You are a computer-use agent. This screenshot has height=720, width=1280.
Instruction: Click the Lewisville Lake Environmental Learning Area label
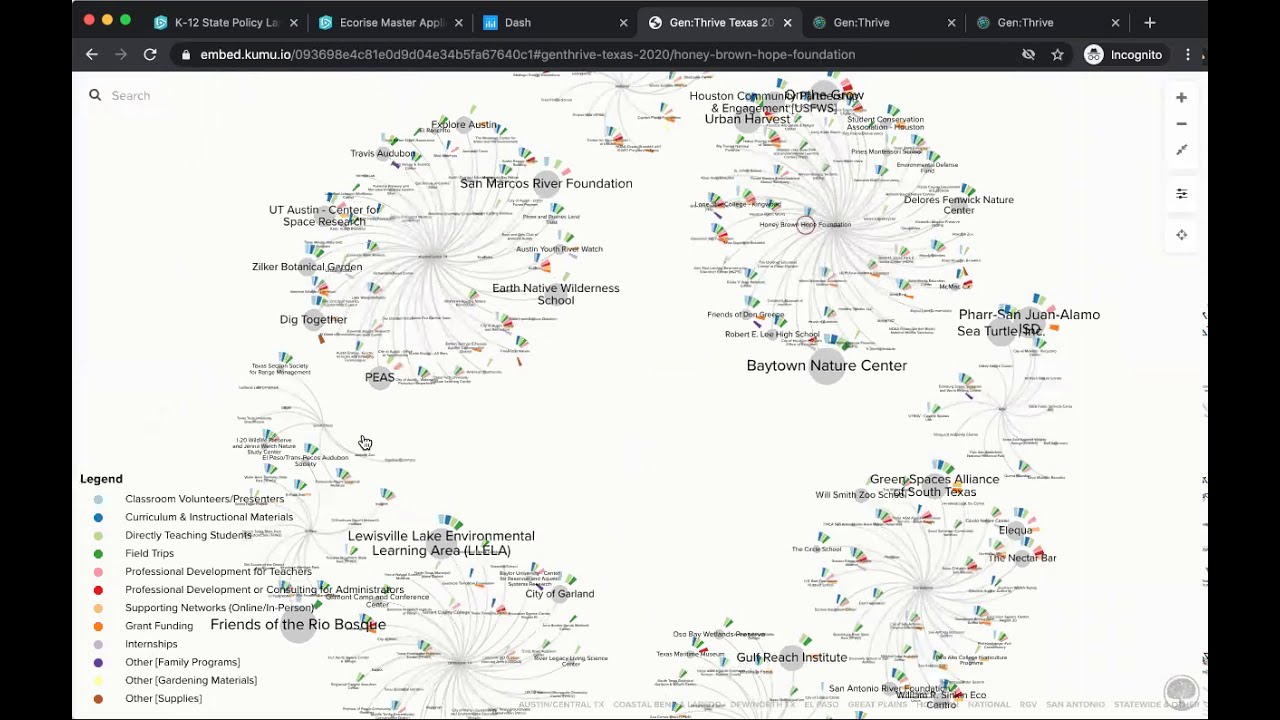[441, 543]
